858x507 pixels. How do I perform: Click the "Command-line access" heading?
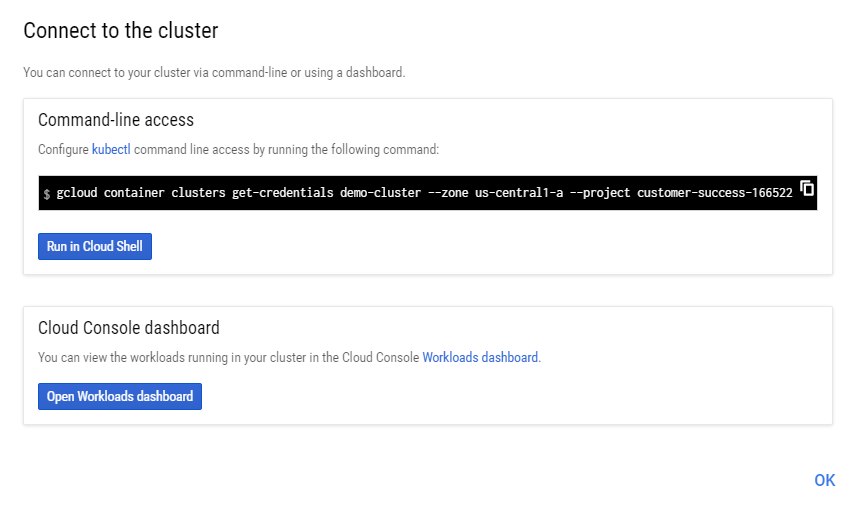pyautogui.click(x=116, y=120)
